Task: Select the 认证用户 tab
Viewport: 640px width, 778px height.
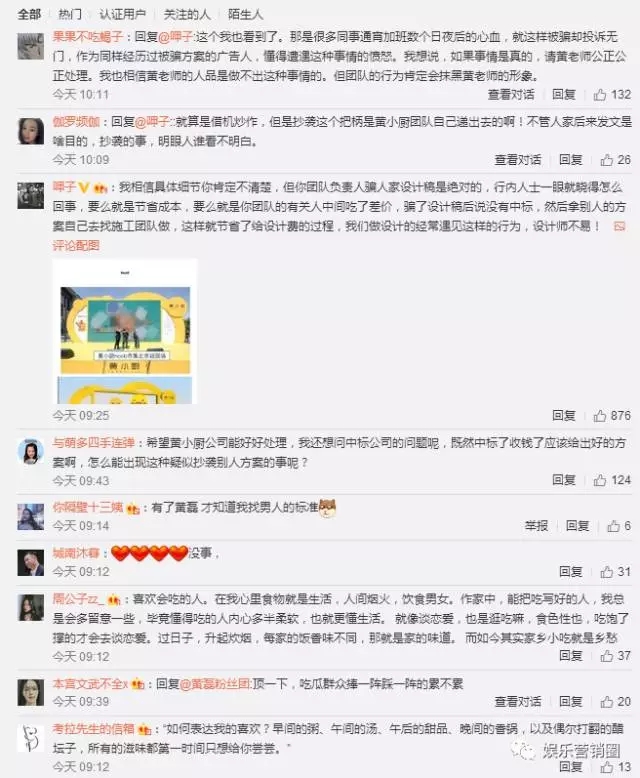Action: pos(123,14)
